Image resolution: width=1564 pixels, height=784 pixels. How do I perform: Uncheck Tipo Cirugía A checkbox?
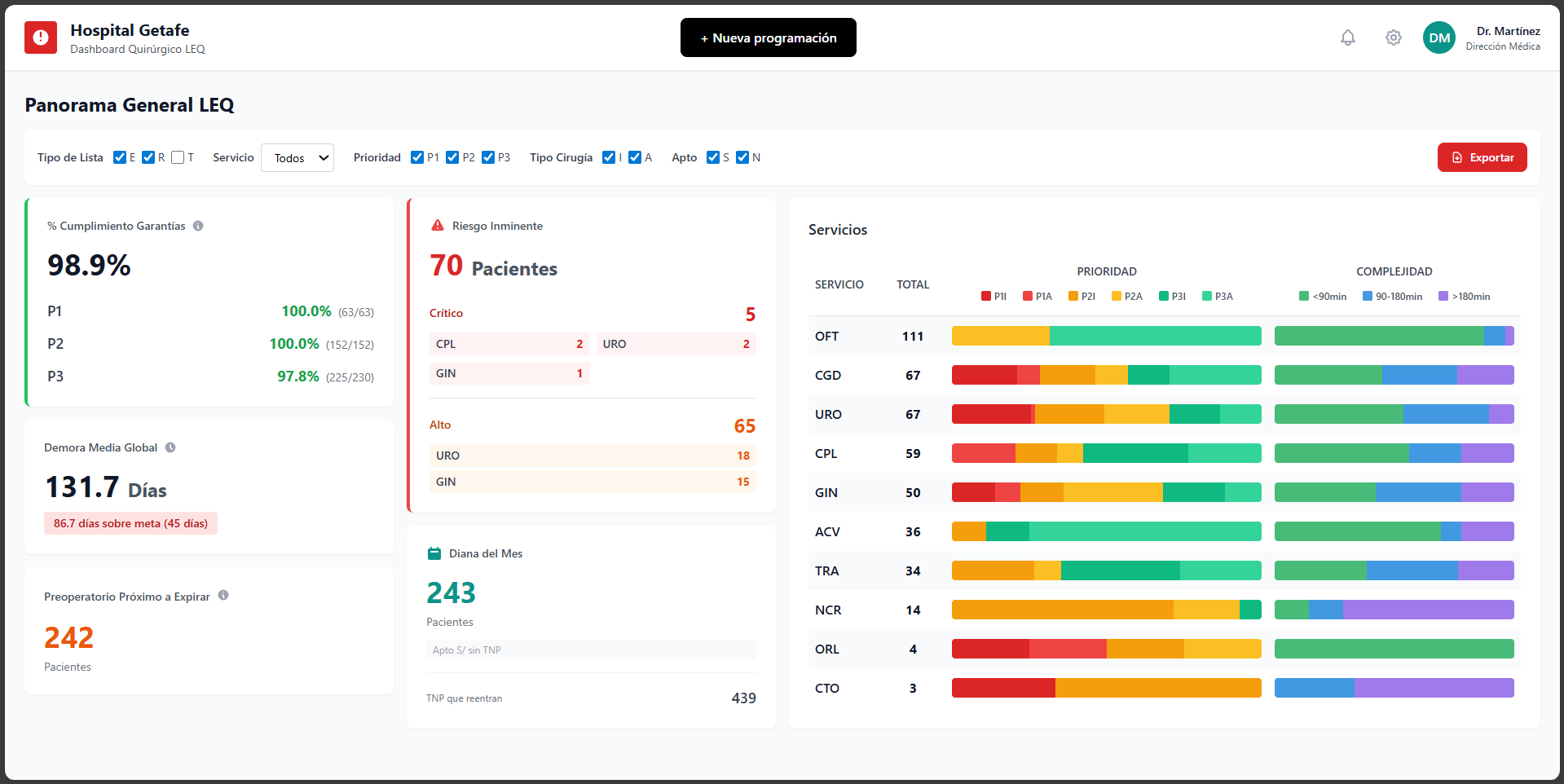tap(635, 157)
